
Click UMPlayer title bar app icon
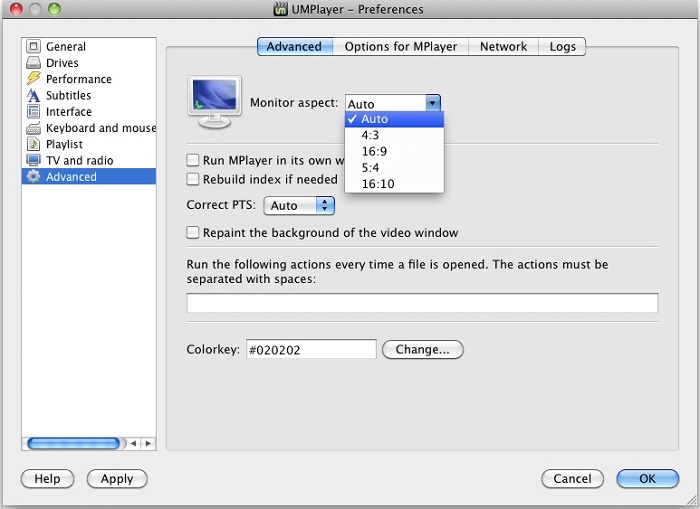[x=280, y=9]
